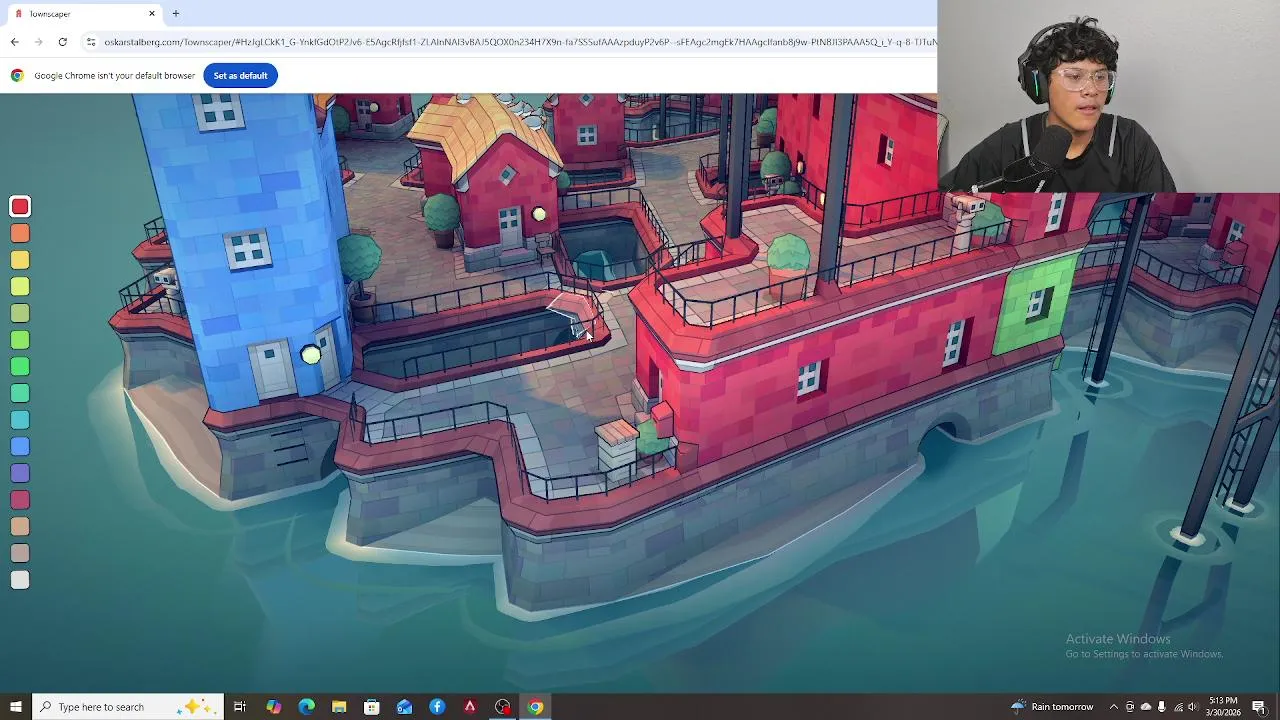Open Outlook mail from the taskbar
The width and height of the screenshot is (1280, 720).
click(404, 707)
